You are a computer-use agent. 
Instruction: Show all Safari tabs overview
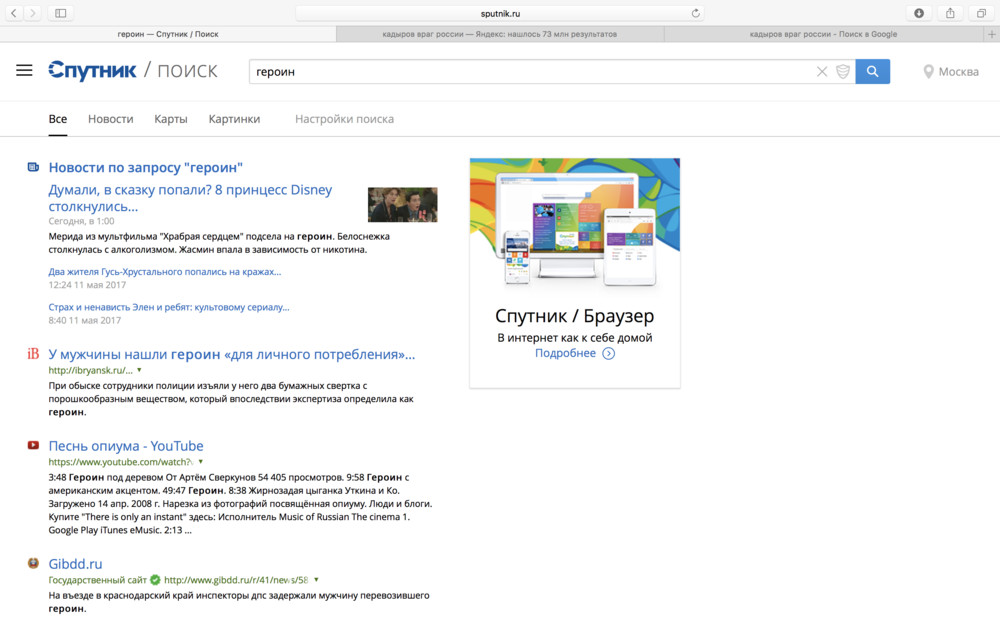click(981, 13)
